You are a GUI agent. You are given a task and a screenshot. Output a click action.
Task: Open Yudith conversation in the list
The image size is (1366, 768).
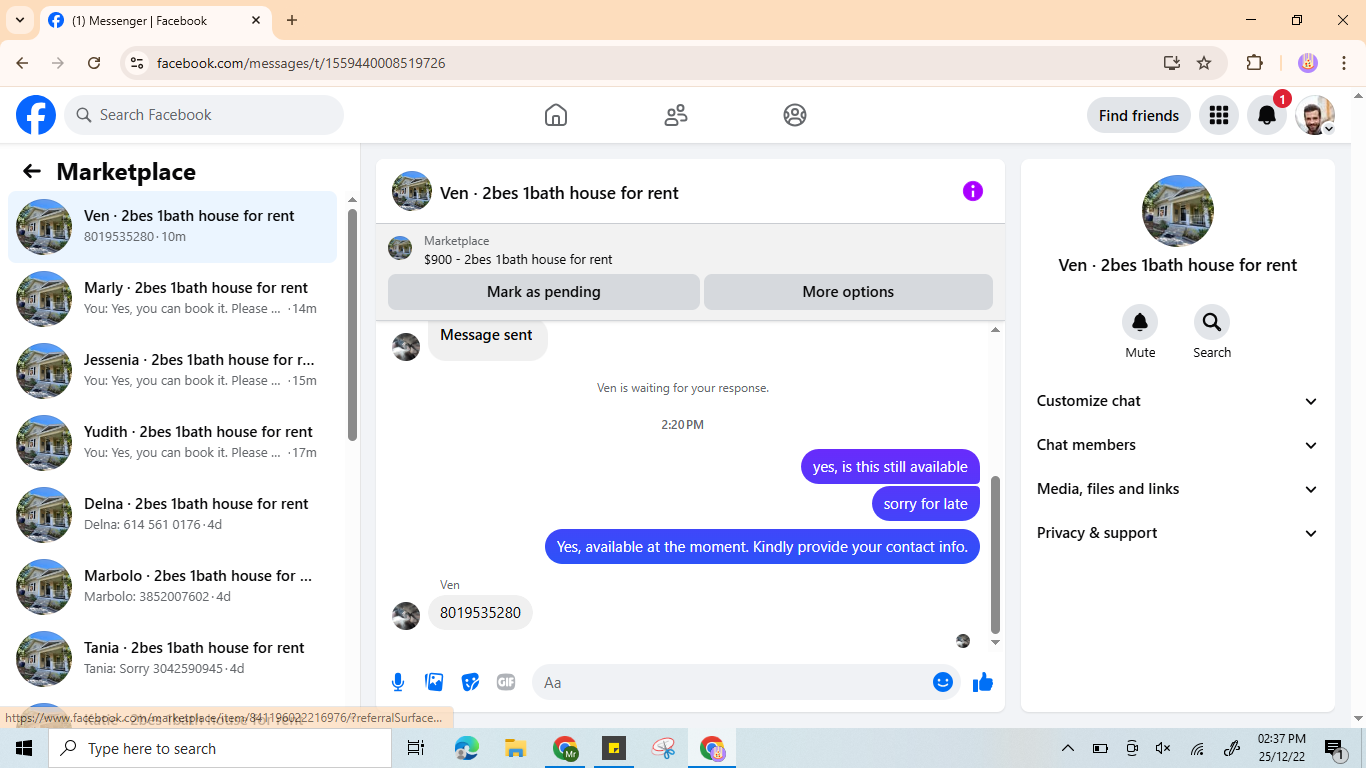[173, 442]
